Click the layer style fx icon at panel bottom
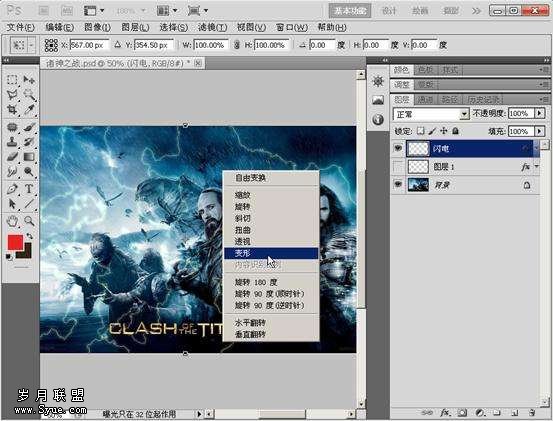Screen dimensions: 553x421 pos(445,412)
